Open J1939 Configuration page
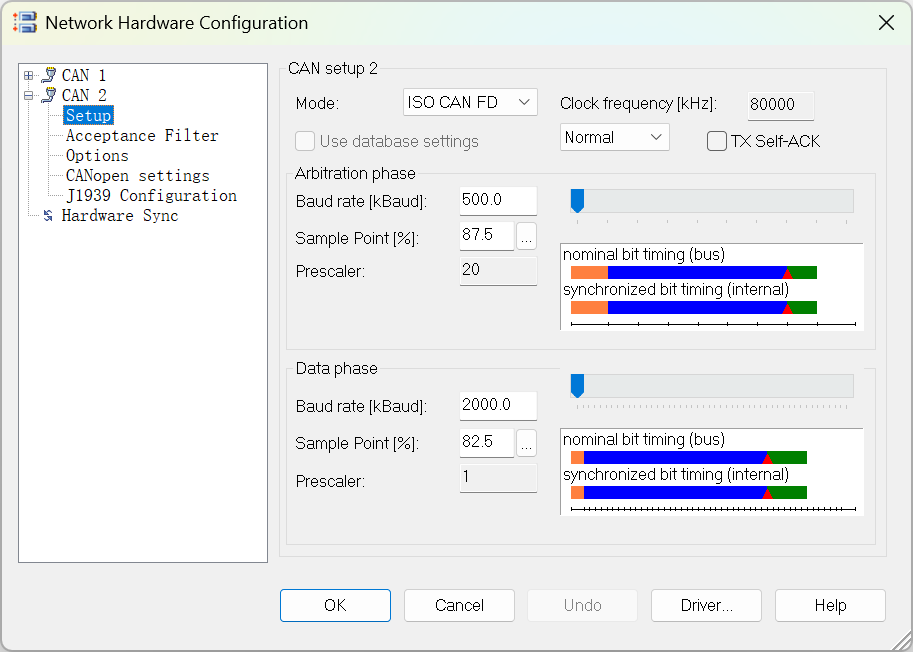Viewport: 913px width, 652px height. click(151, 196)
